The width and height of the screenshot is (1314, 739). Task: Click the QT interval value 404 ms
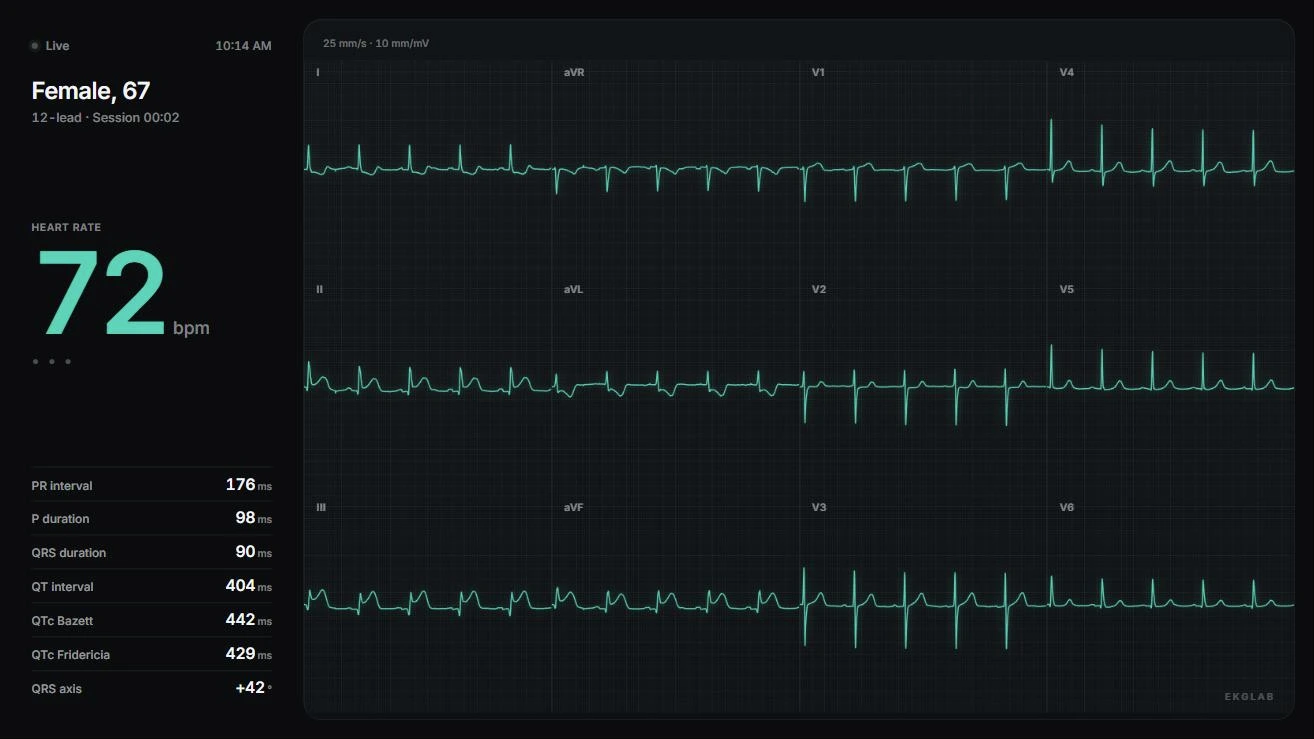tap(249, 586)
